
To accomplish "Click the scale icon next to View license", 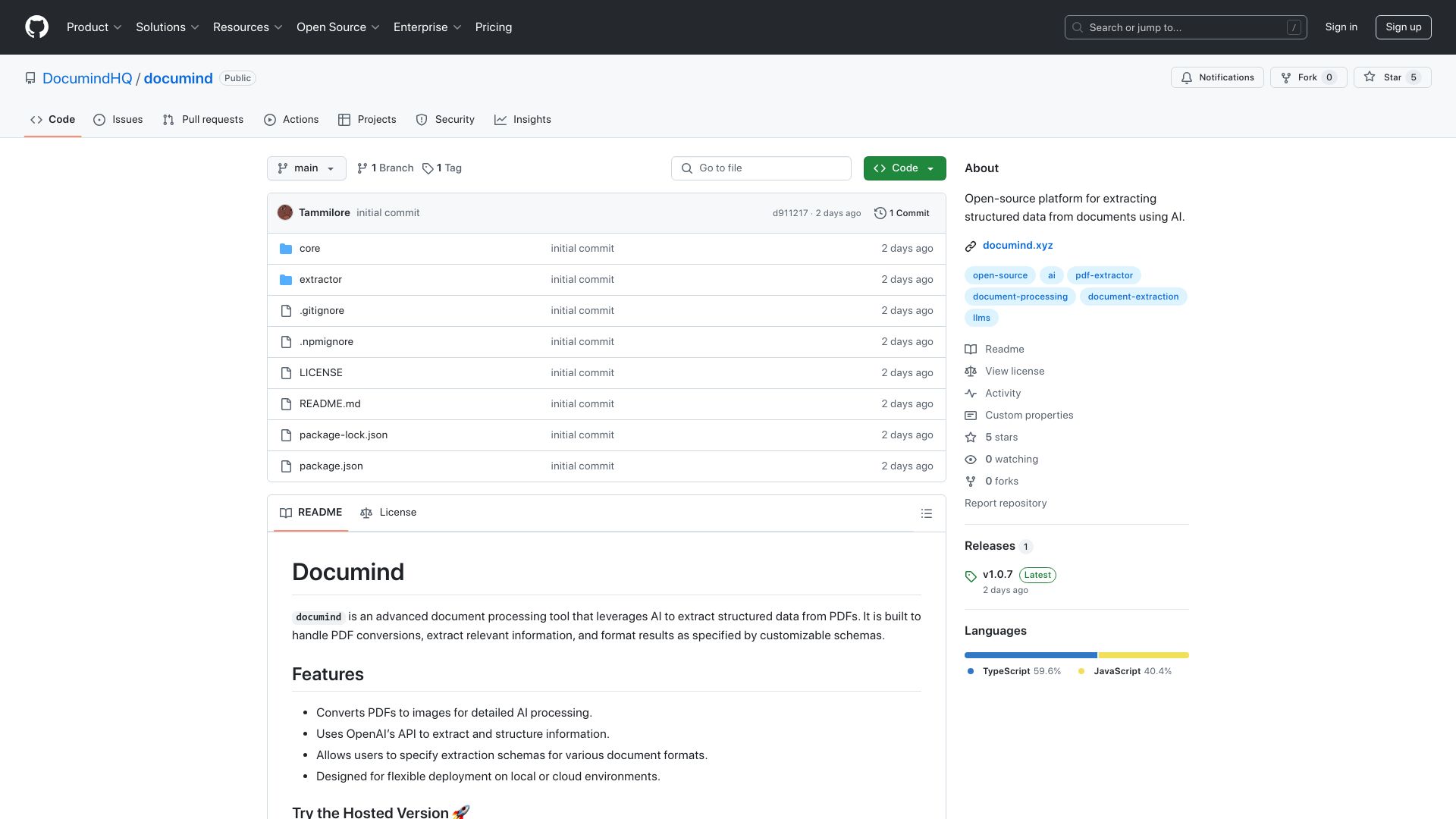I will coord(971,372).
